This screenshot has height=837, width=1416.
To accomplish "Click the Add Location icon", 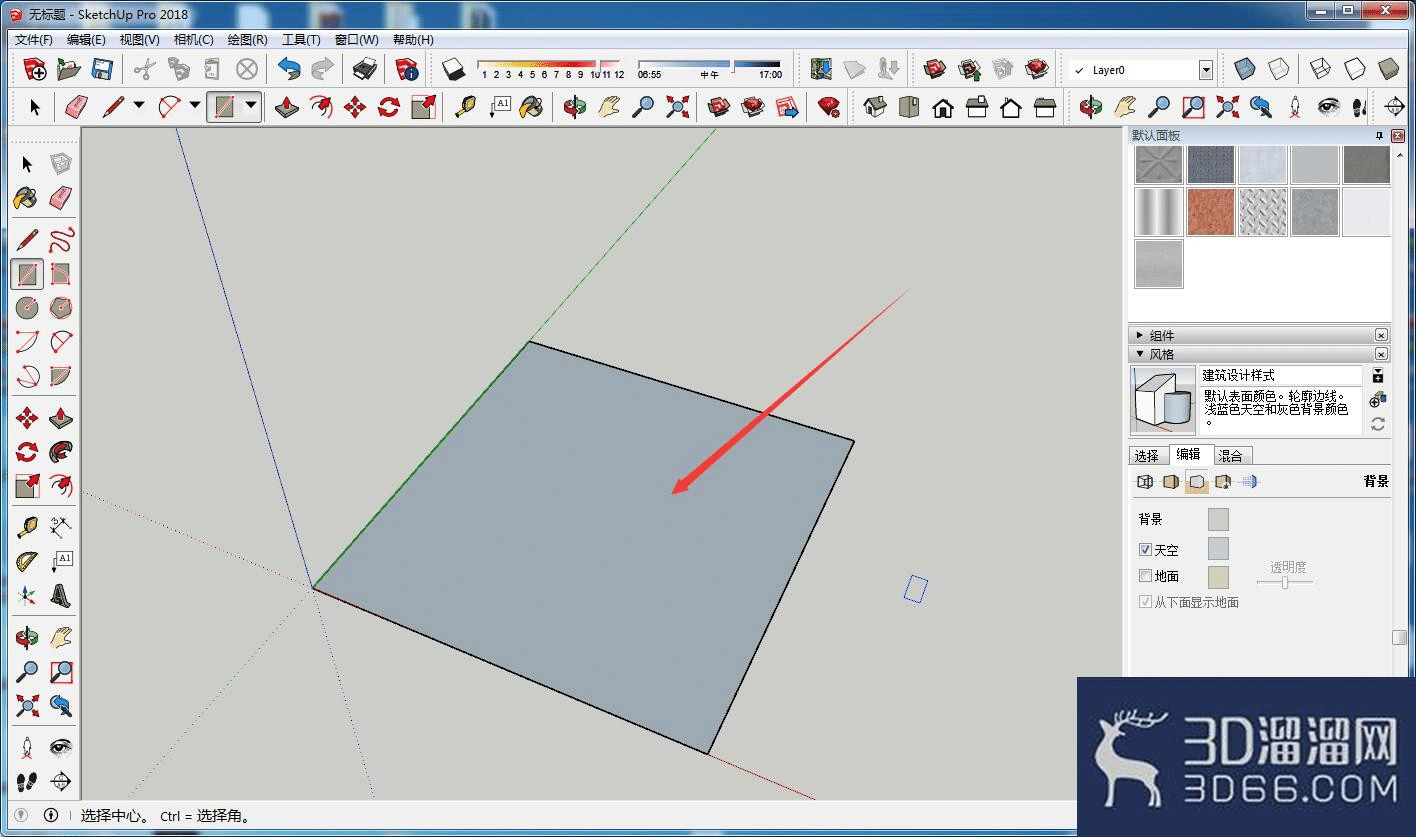I will 821,69.
